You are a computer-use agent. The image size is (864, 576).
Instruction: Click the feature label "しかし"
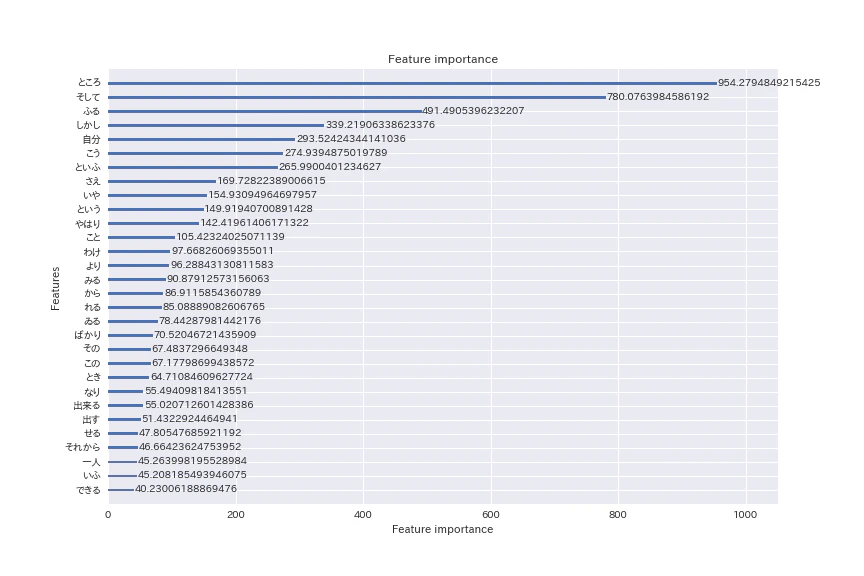88,125
